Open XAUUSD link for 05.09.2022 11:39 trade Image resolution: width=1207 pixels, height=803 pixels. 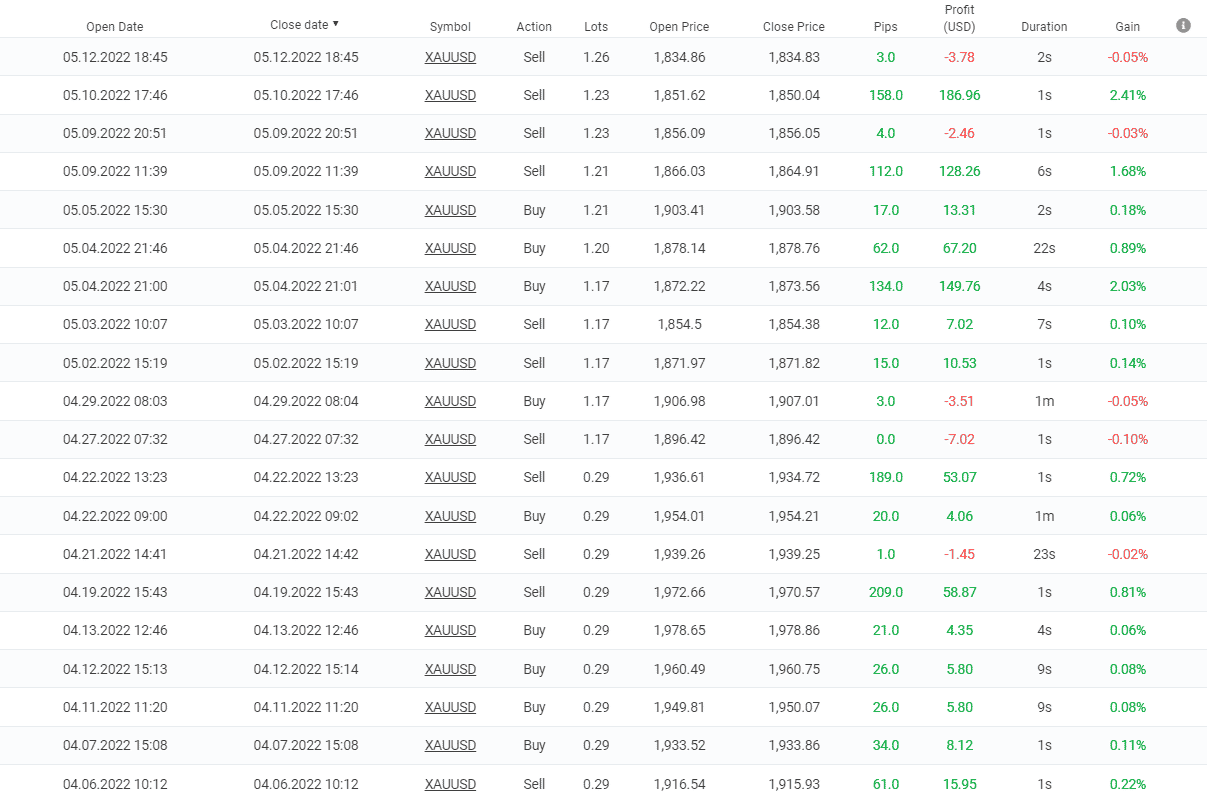point(450,171)
